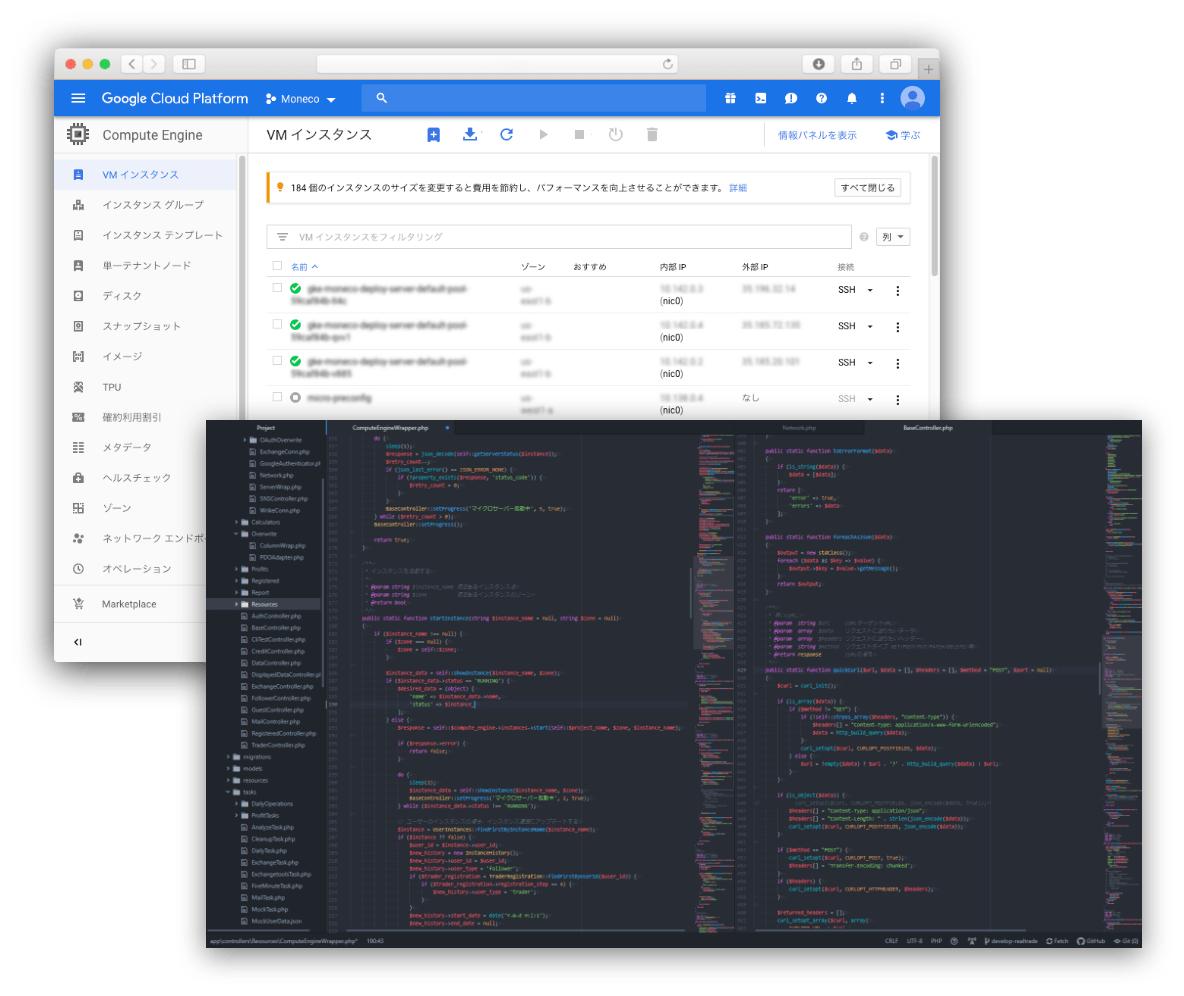Collapse the Compute Engine side menu
Image resolution: width=1184 pixels, height=996 pixels.
point(78,642)
